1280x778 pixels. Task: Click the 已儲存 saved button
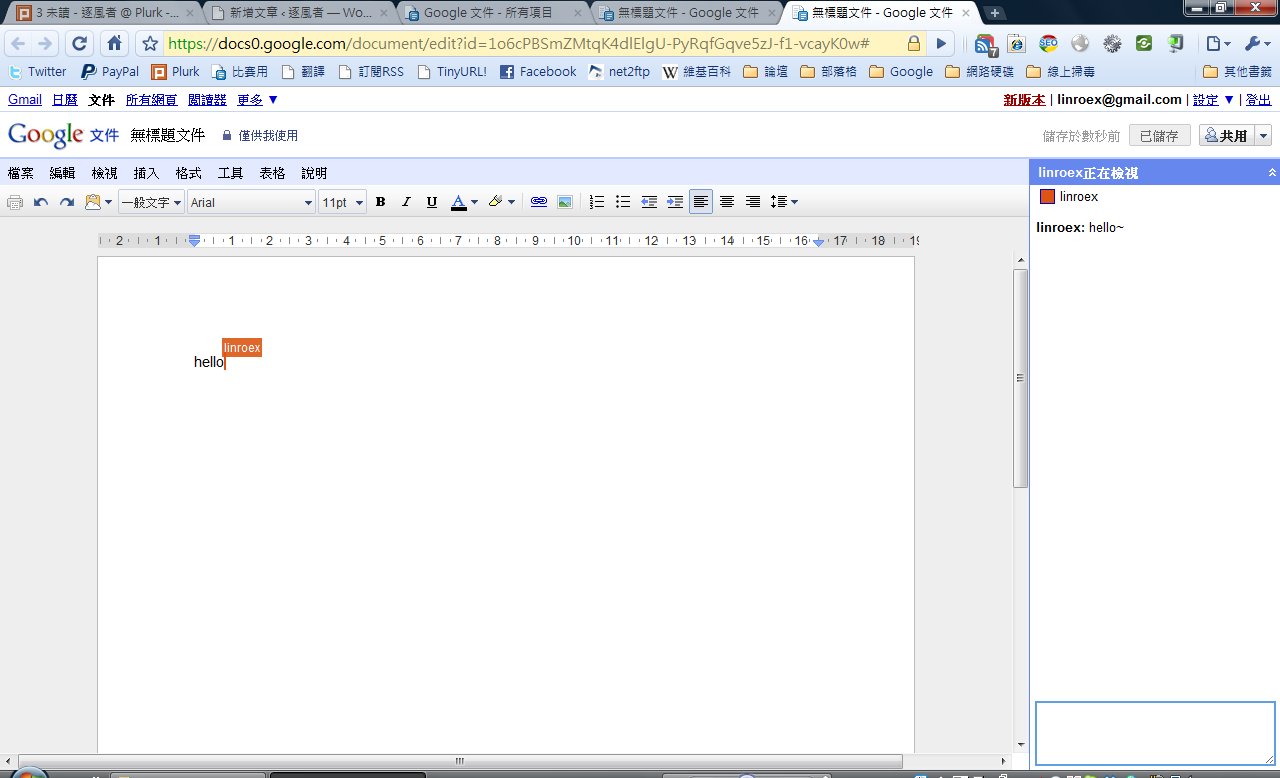[x=1160, y=136]
